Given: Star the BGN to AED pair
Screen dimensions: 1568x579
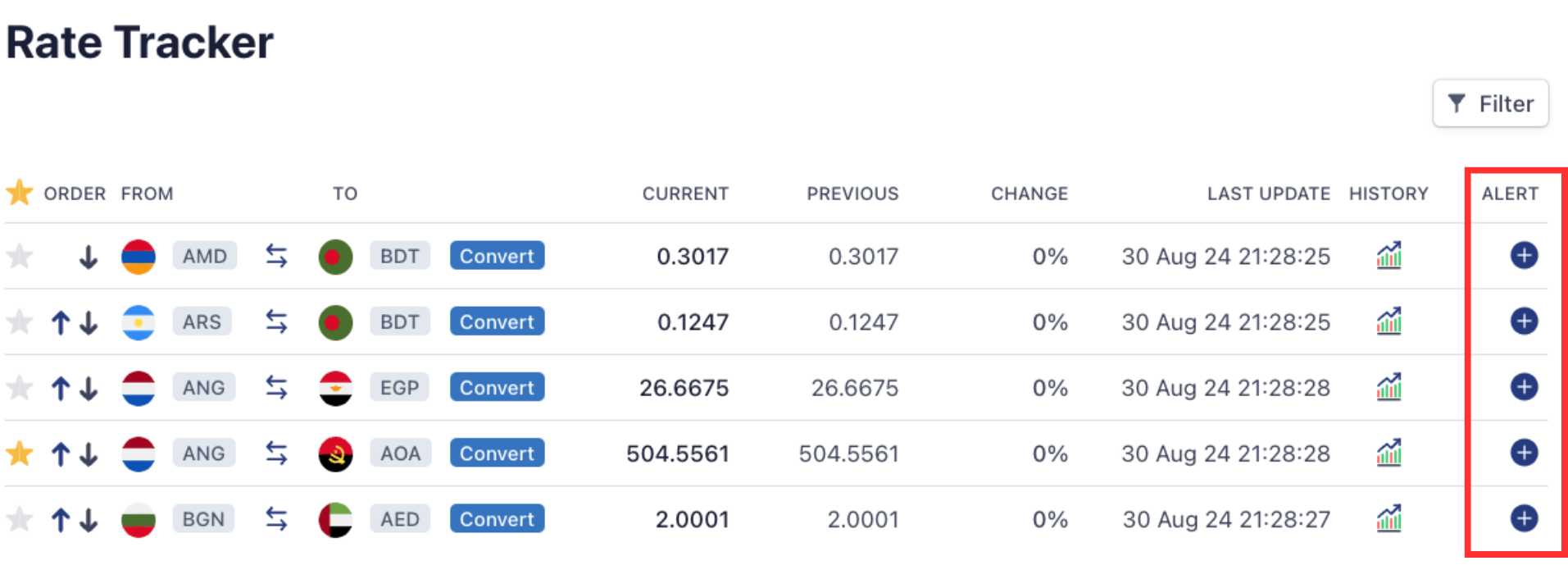Looking at the screenshot, I should 20,518.
